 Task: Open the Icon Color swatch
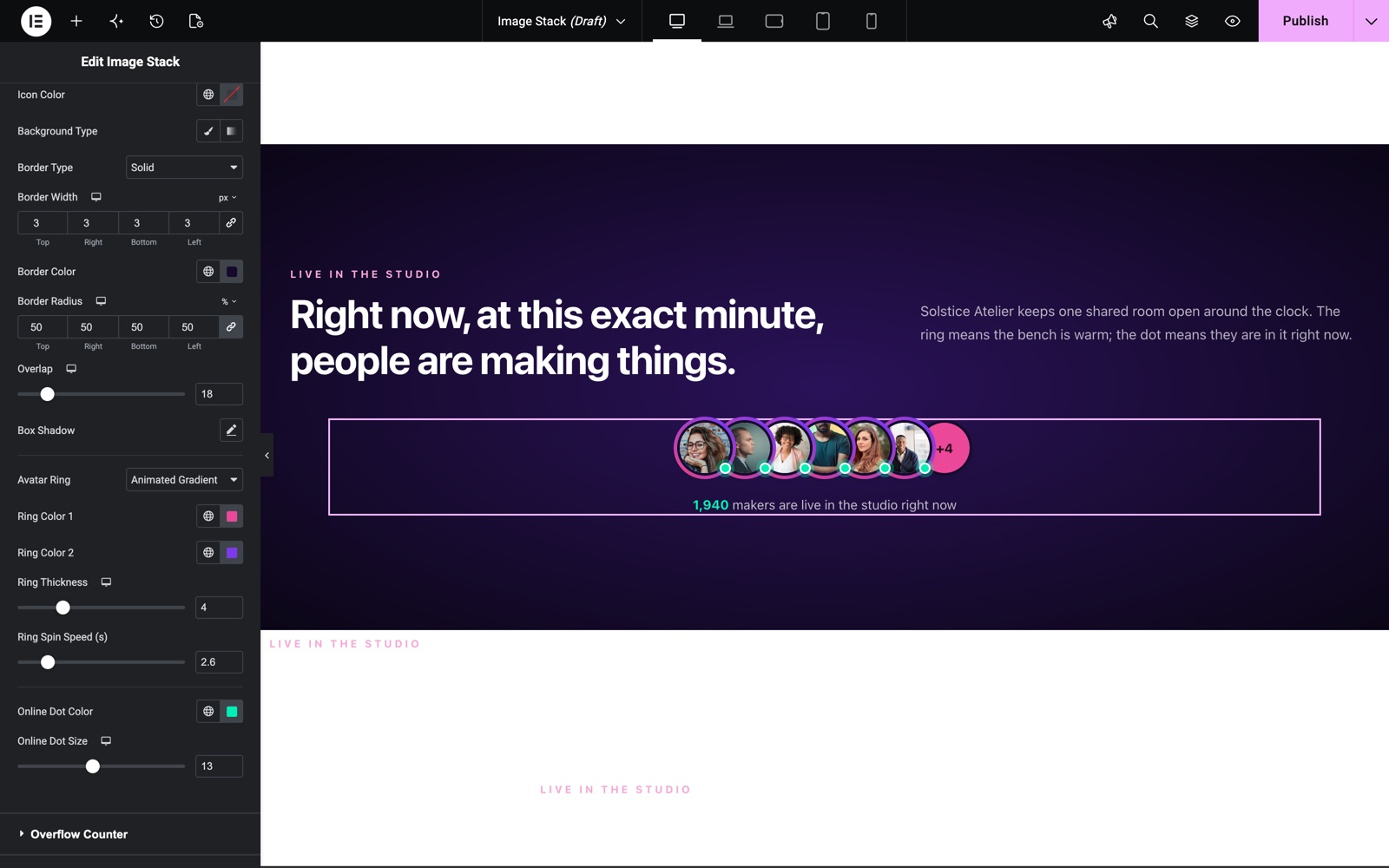[232, 95]
